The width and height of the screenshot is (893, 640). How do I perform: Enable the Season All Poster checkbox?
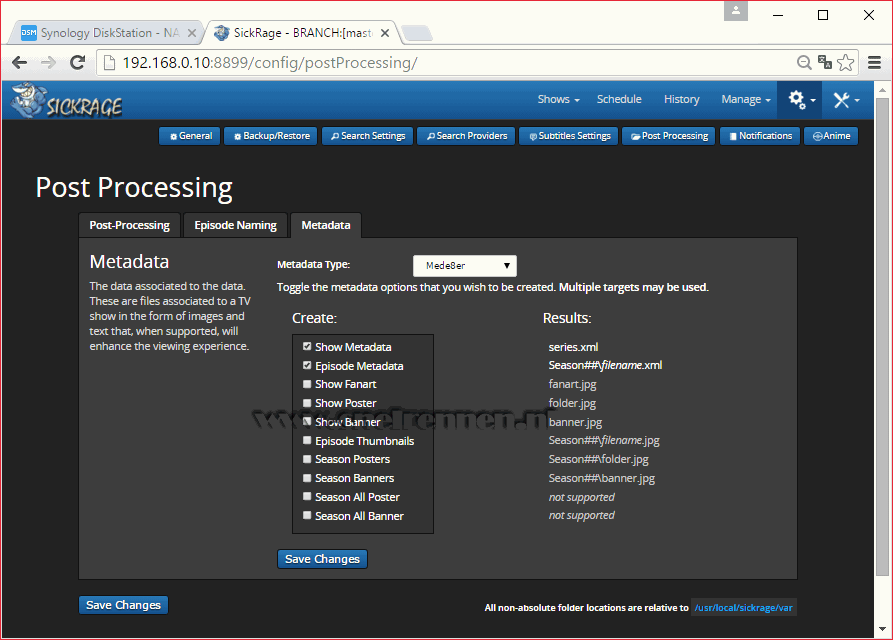(x=307, y=497)
